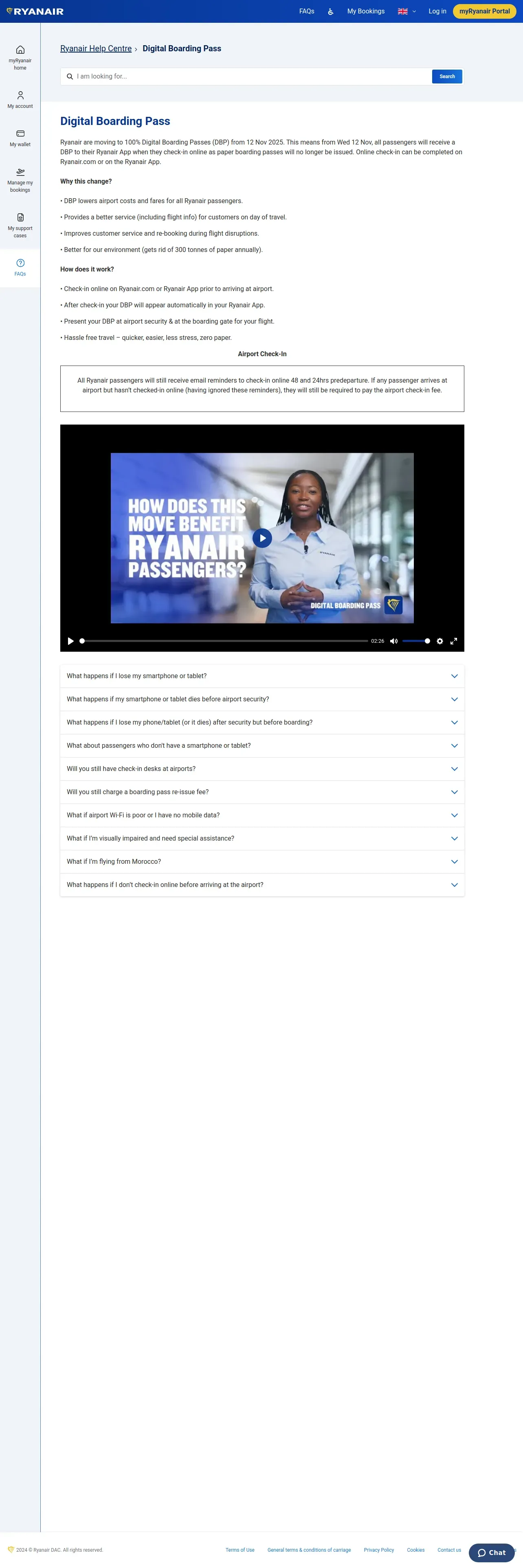Click the 'How does it work?' subheading
Screen dimensions: 523x1568
(87, 269)
